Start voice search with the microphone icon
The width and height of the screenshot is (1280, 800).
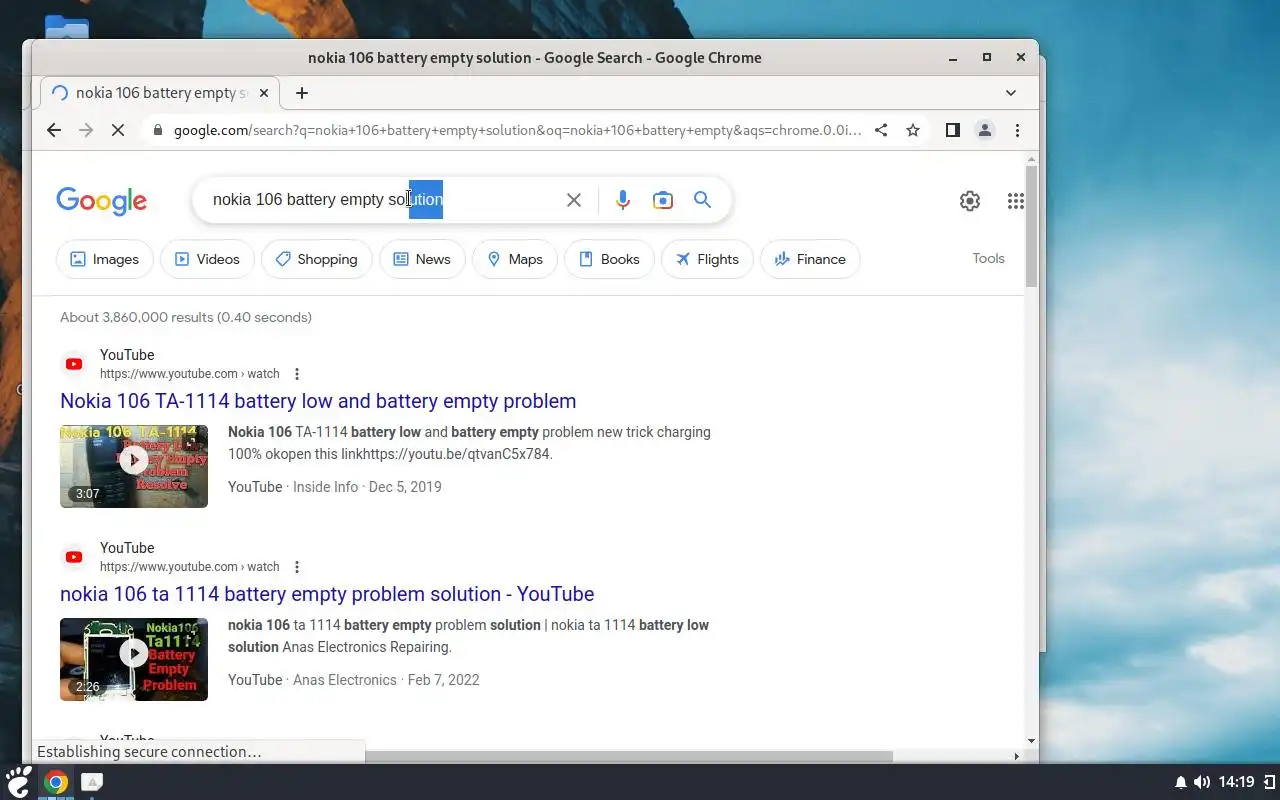623,200
